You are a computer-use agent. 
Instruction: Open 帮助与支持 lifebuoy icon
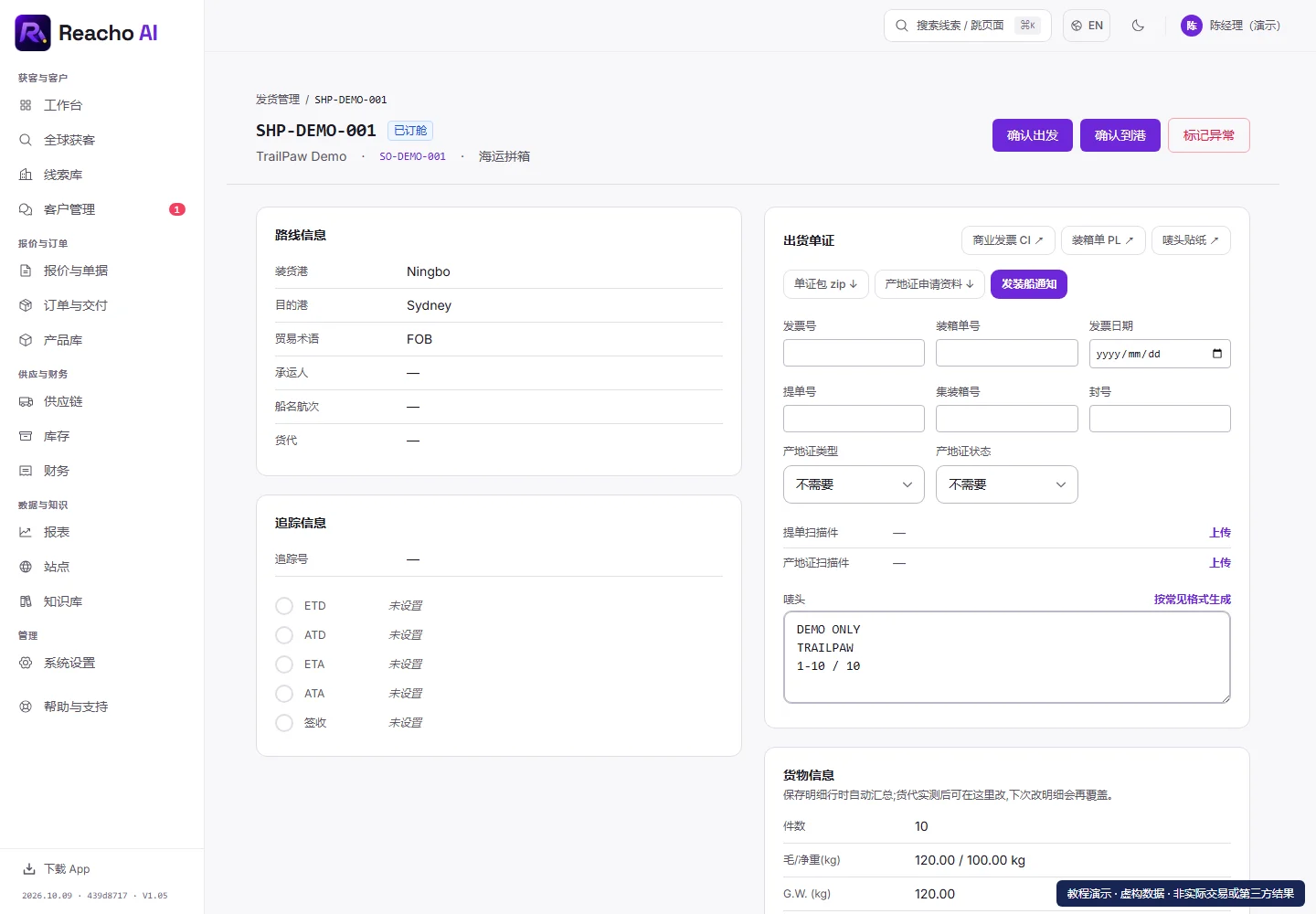(x=26, y=707)
